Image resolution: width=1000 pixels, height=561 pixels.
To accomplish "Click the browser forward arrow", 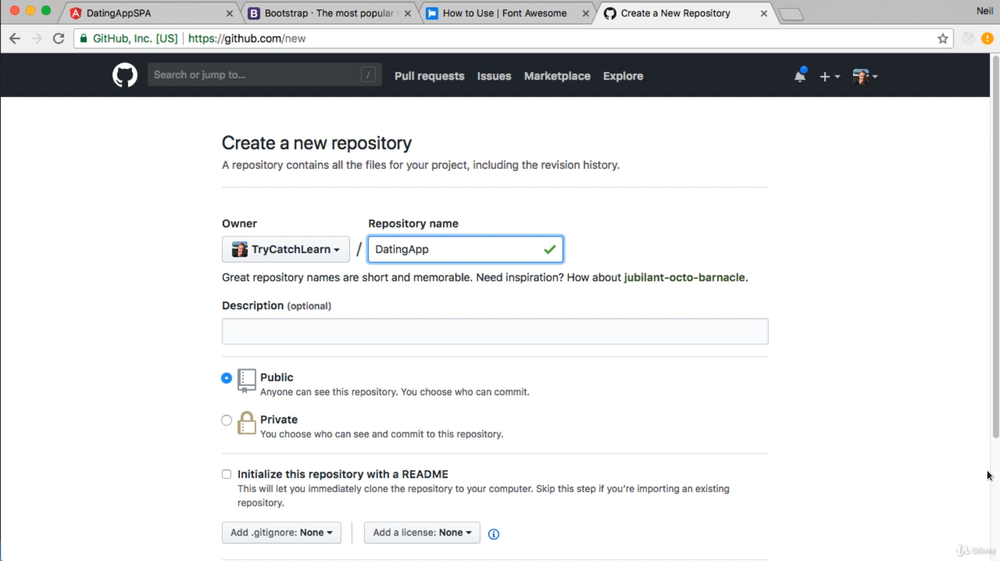I will 36,39.
